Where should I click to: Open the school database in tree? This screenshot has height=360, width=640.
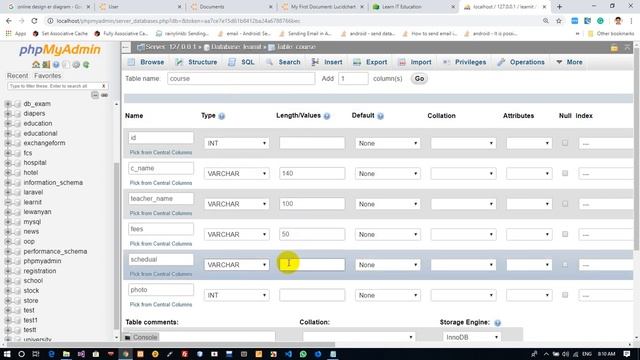[x=33, y=281]
